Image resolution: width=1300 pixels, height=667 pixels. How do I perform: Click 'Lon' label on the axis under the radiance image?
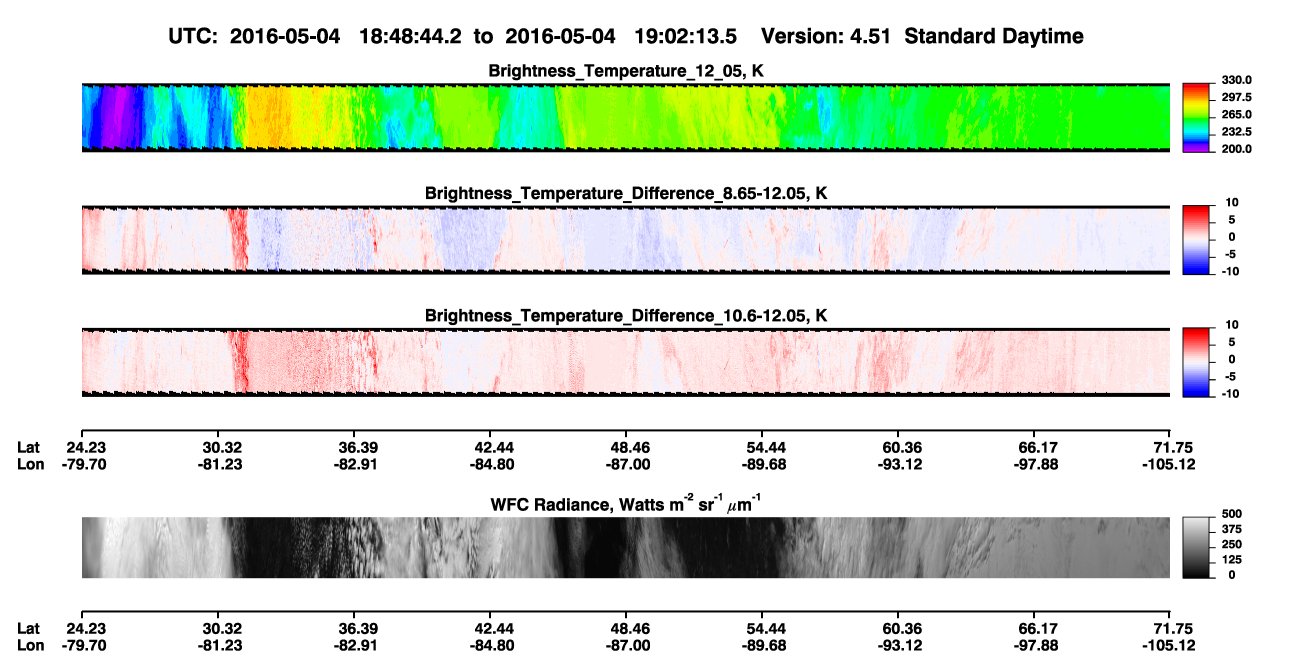click(x=30, y=646)
